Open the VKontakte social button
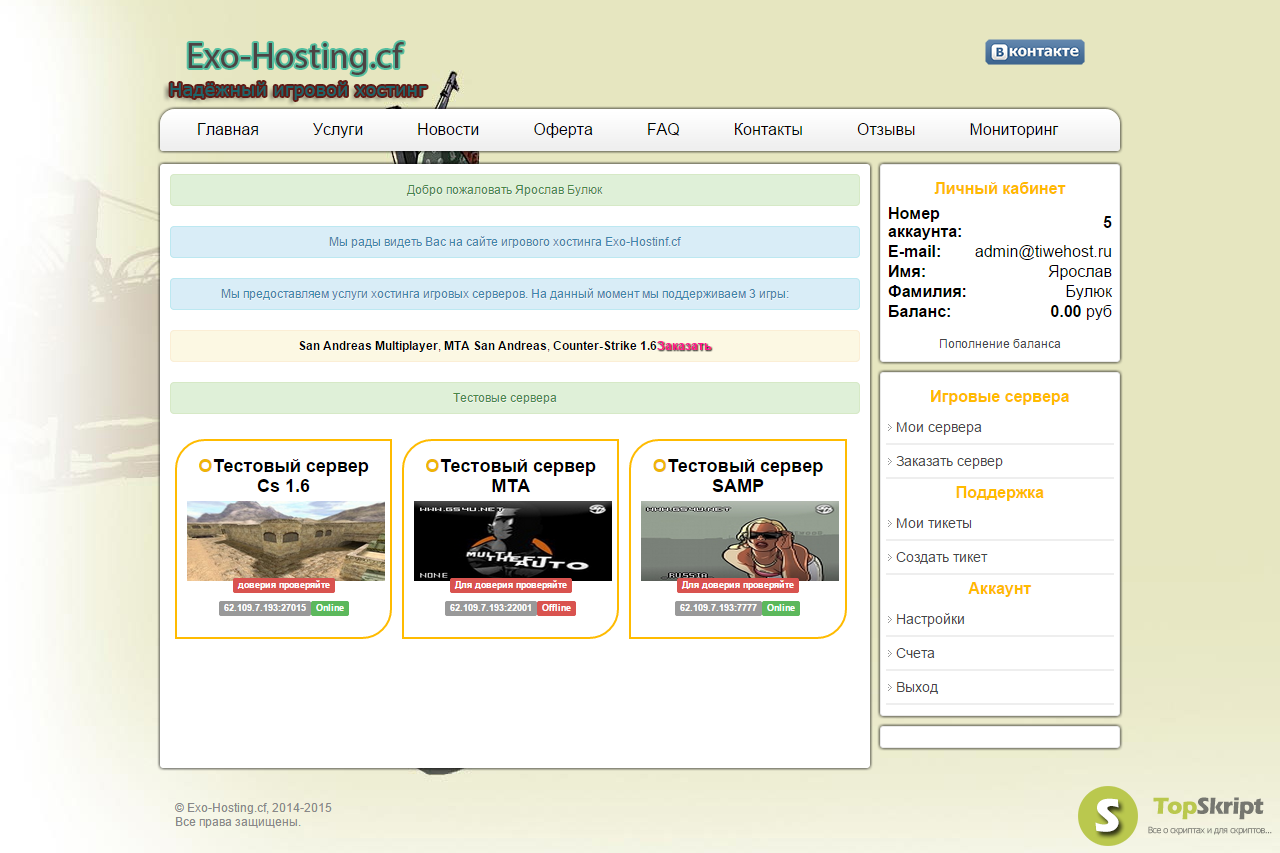Screen dimensions: 1280x853 (x=1034, y=52)
